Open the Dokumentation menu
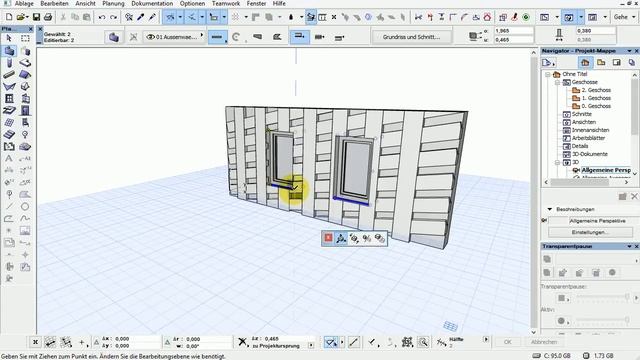The width and height of the screenshot is (640, 360). [x=152, y=3]
